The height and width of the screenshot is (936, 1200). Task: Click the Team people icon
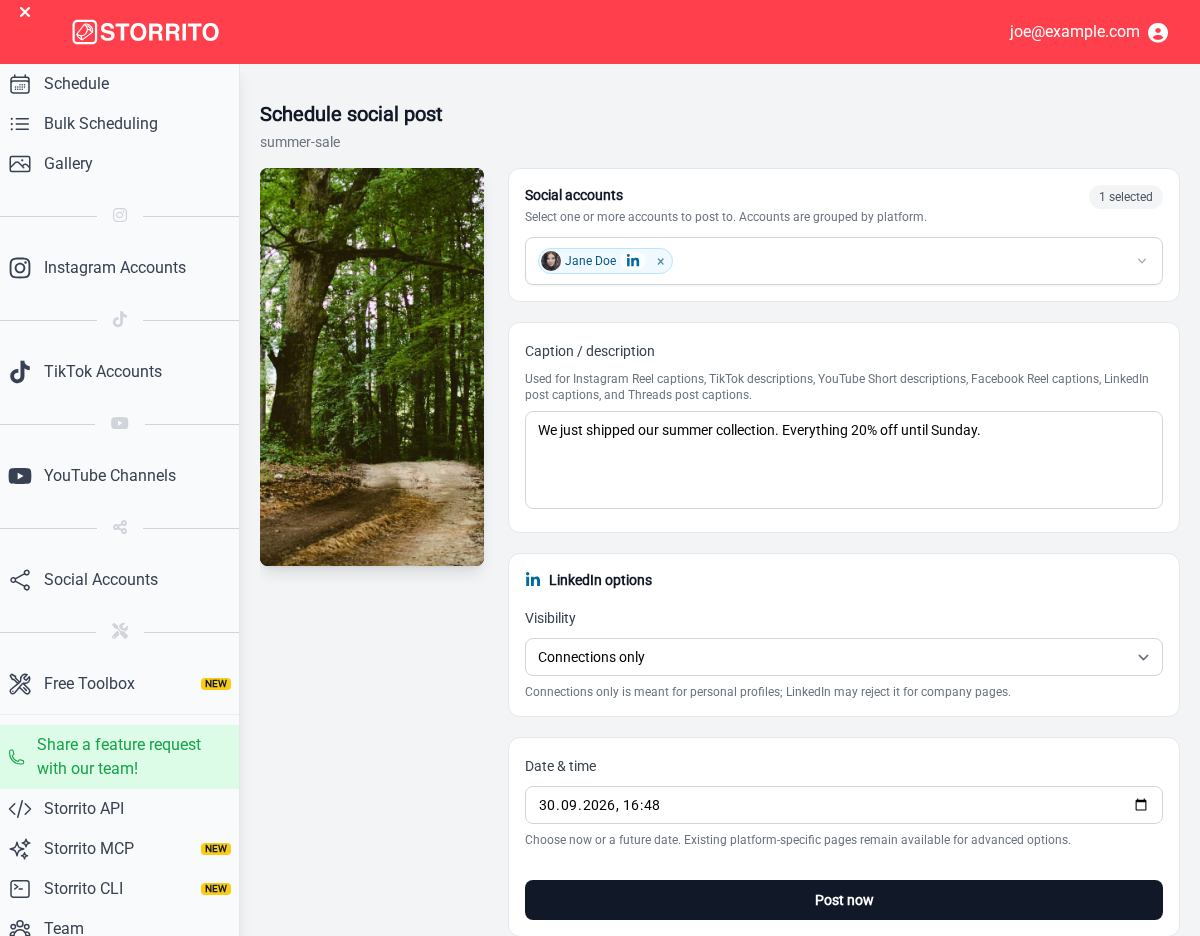(20, 928)
